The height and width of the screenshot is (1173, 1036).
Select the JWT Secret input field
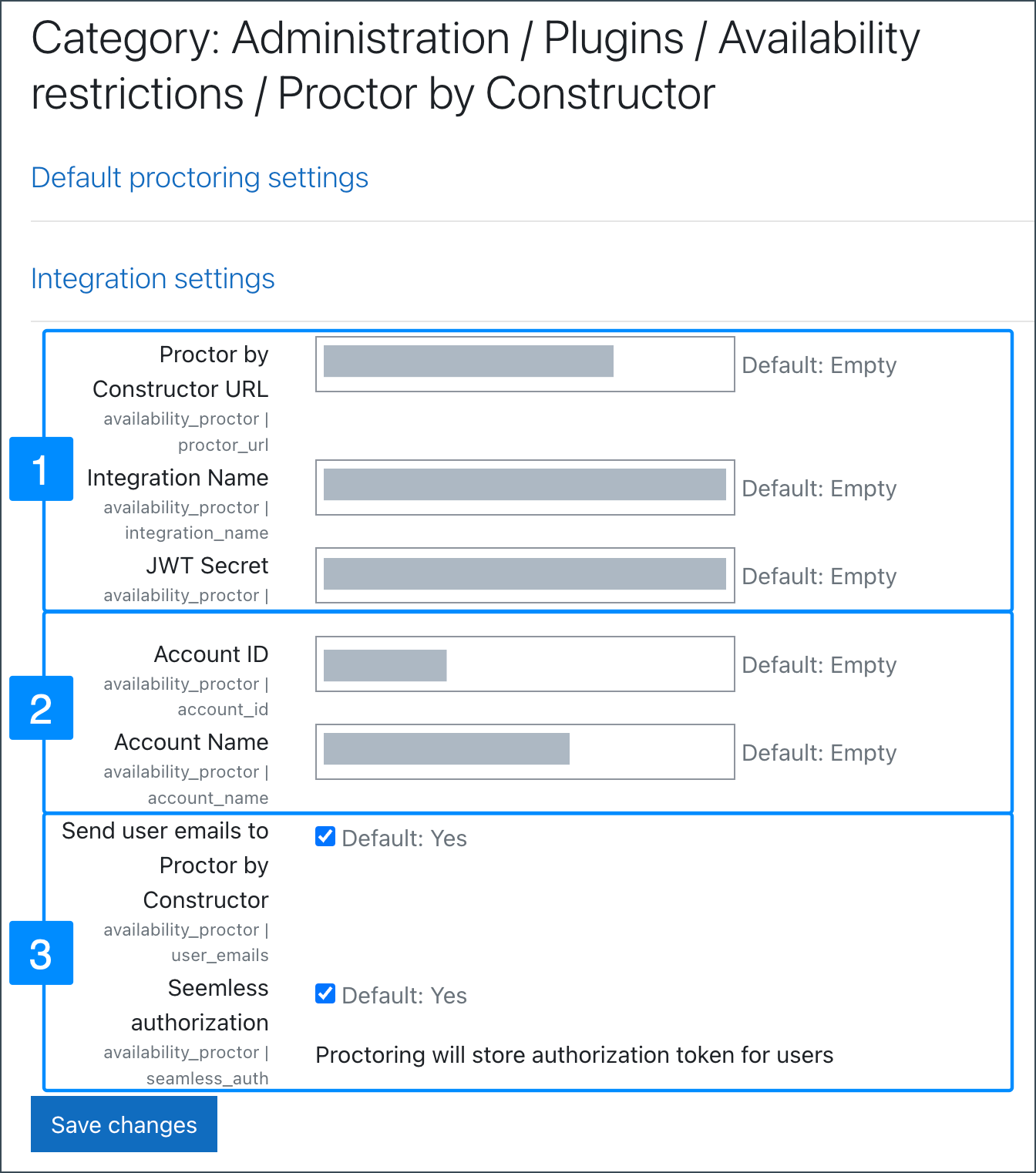(524, 576)
